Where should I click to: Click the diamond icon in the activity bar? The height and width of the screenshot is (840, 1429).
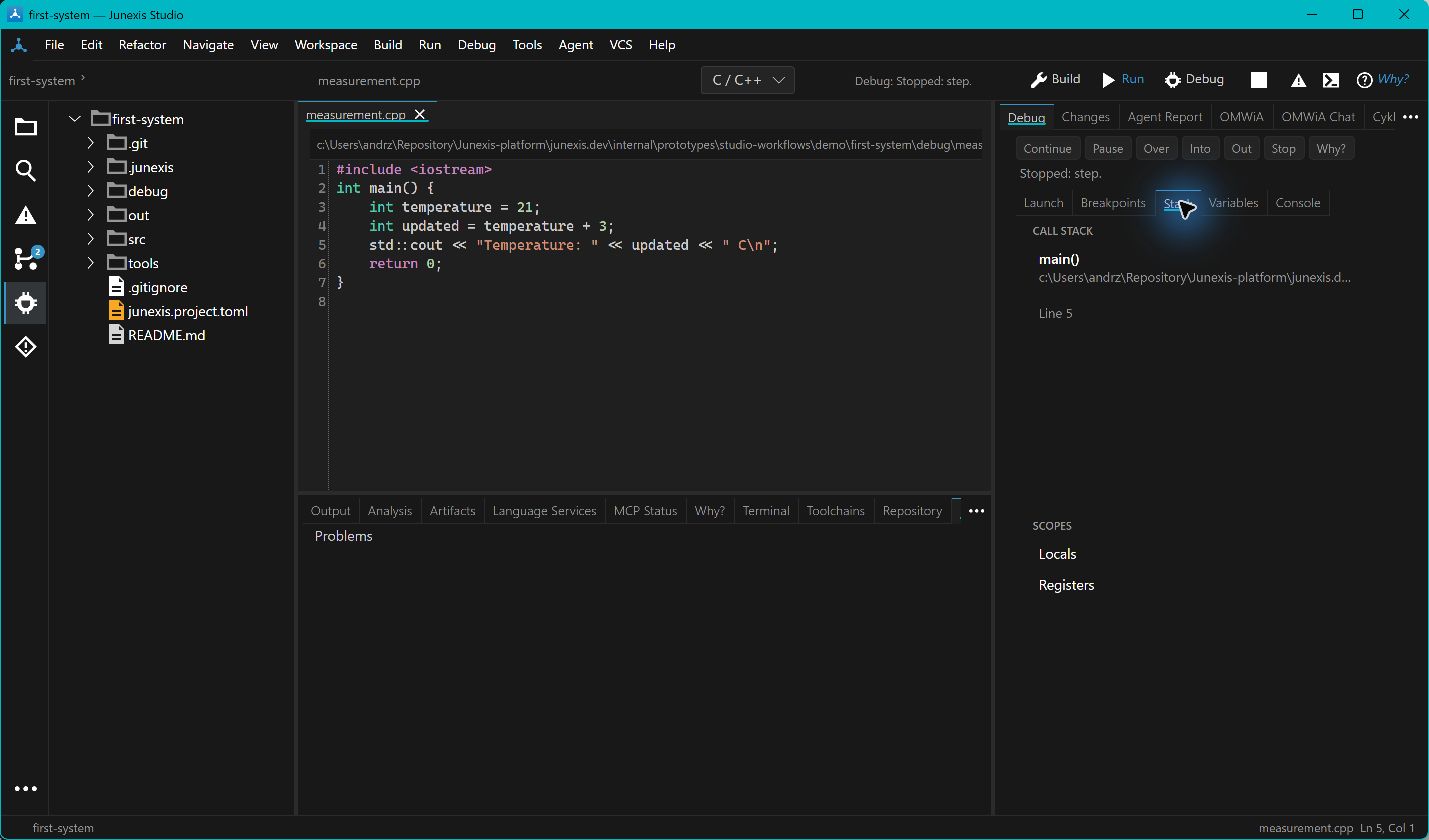click(26, 347)
